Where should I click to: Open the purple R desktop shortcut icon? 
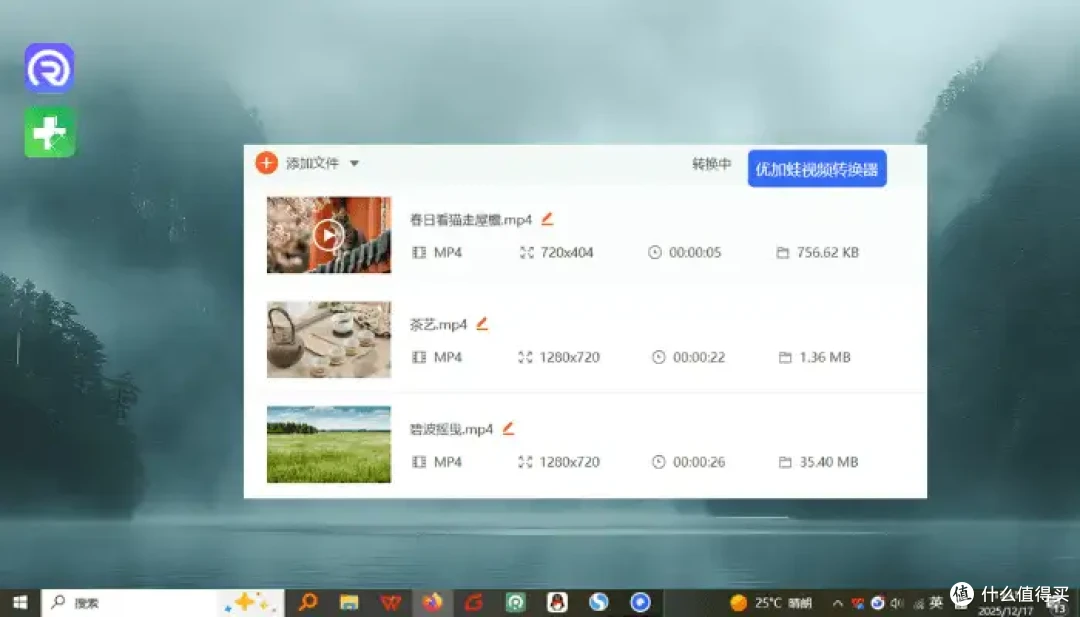click(50, 68)
